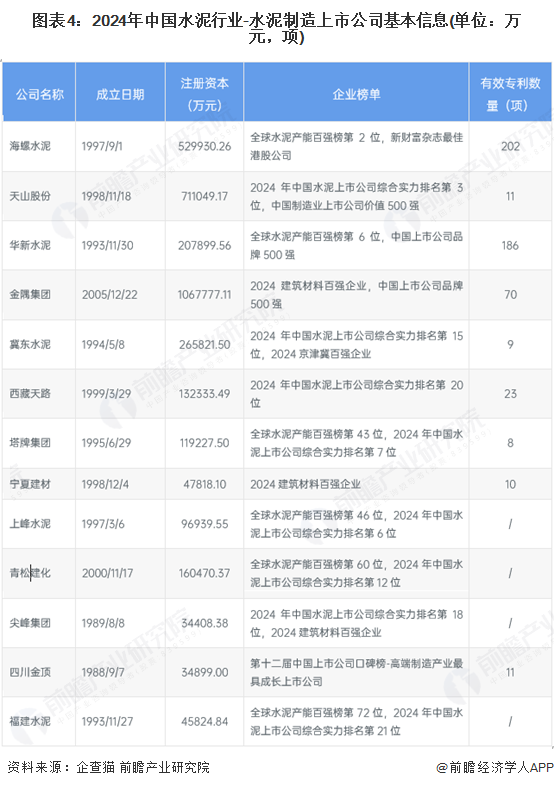Click 海螺水泥's 企业榜单 ranking description
Screen dimensions: 554x788
click(x=356, y=146)
